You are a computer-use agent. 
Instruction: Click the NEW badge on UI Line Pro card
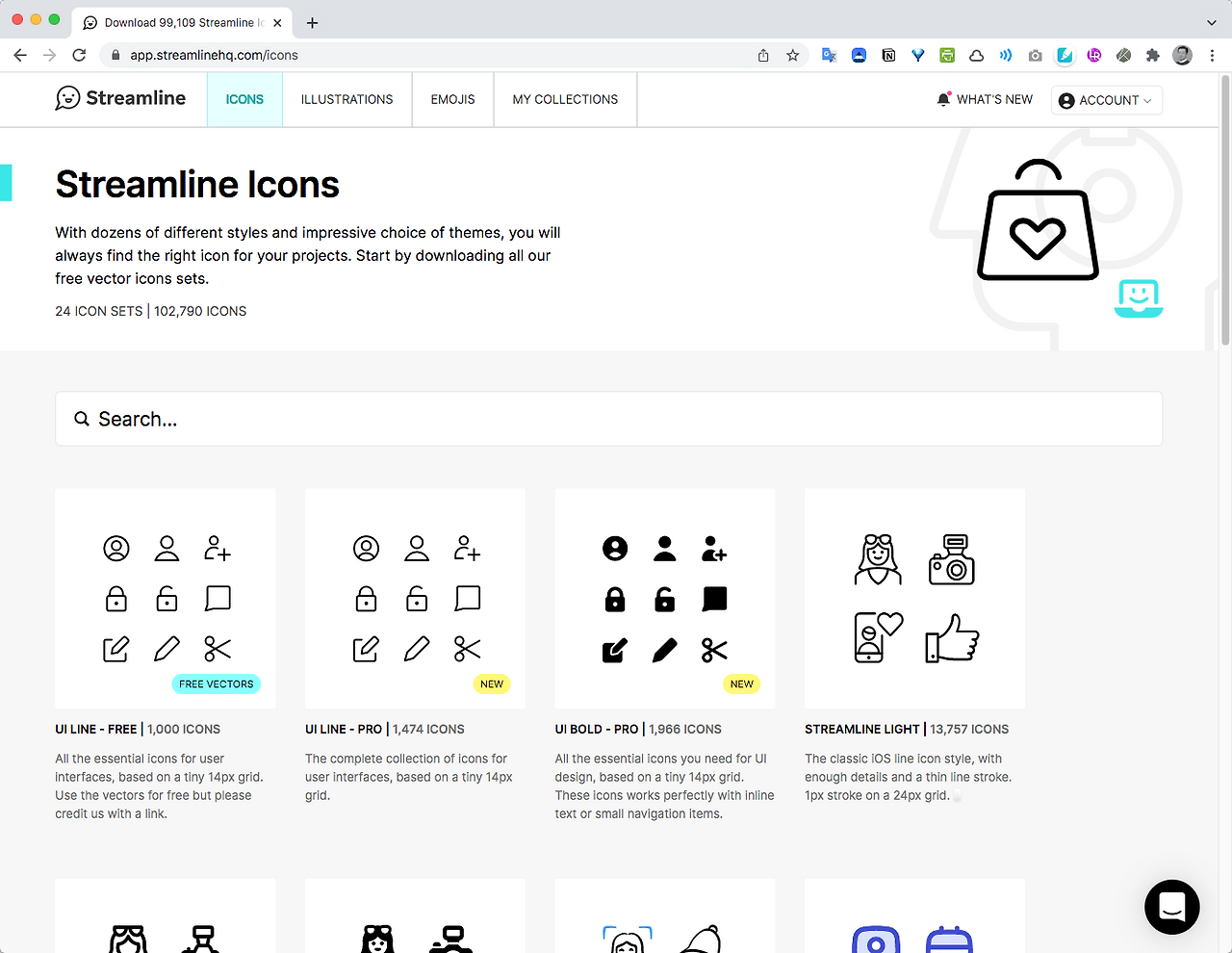[x=492, y=684]
